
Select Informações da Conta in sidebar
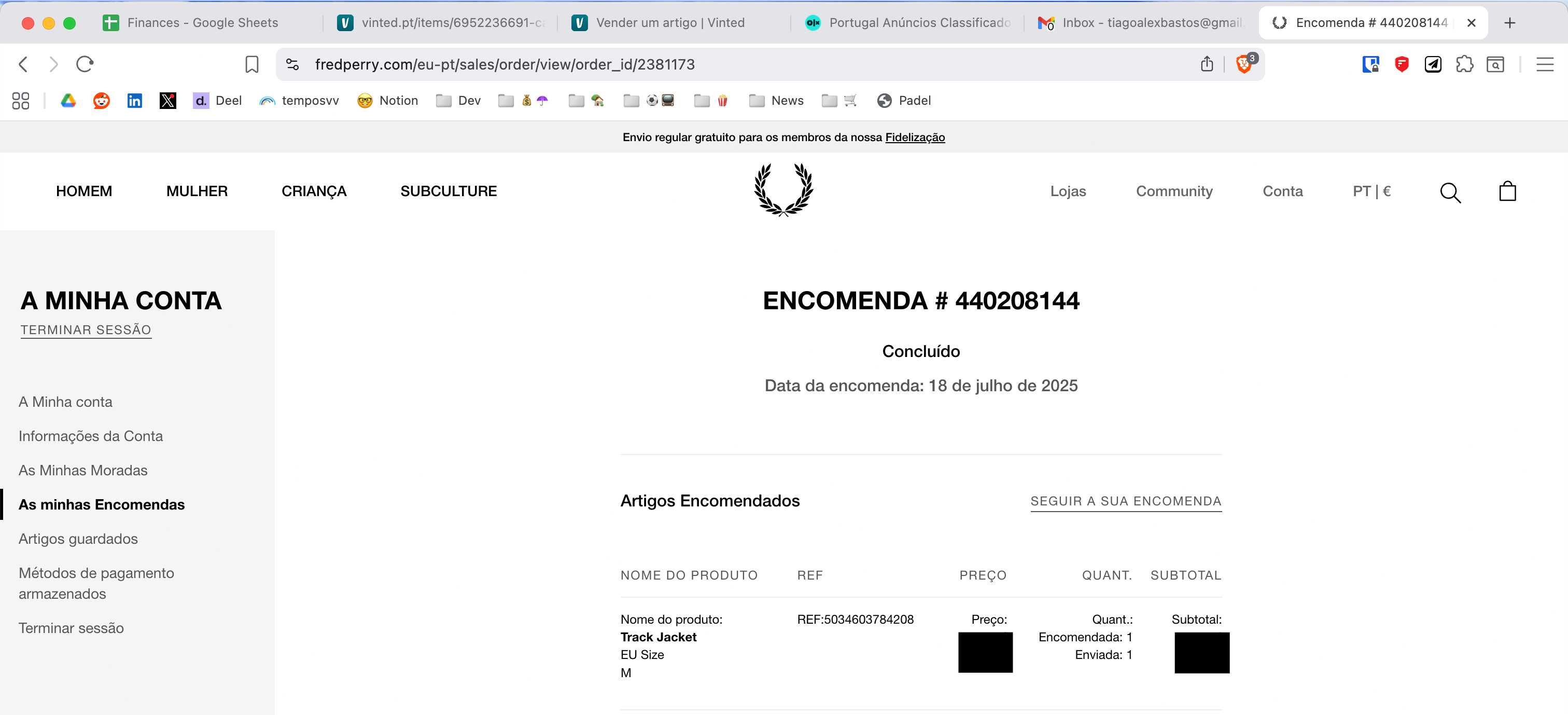[91, 436]
